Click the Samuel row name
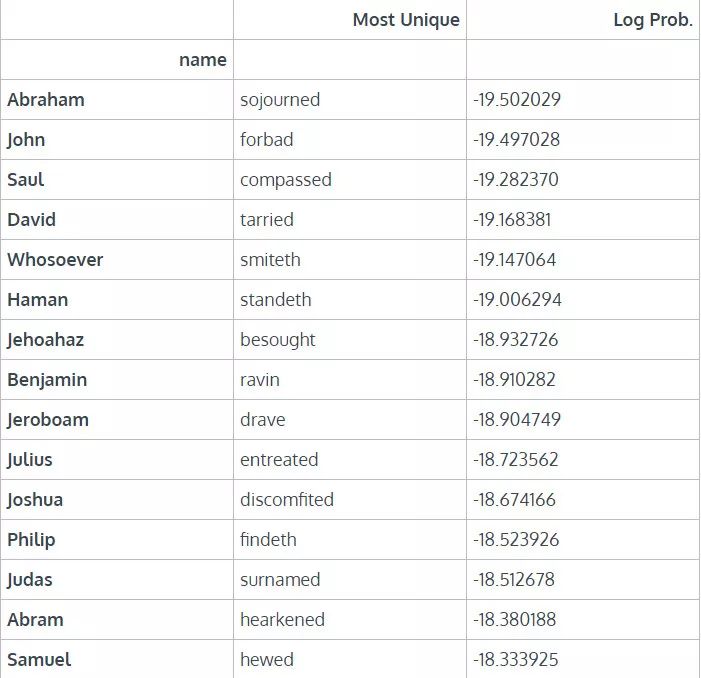 coord(39,660)
